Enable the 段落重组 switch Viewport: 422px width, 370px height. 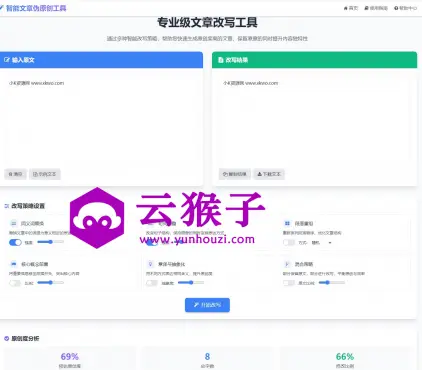click(289, 242)
